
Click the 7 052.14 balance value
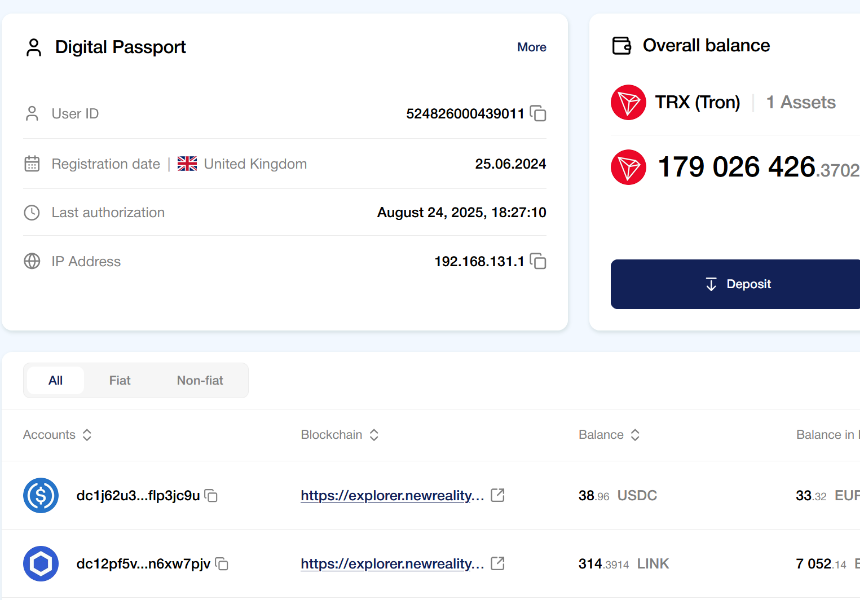point(821,563)
